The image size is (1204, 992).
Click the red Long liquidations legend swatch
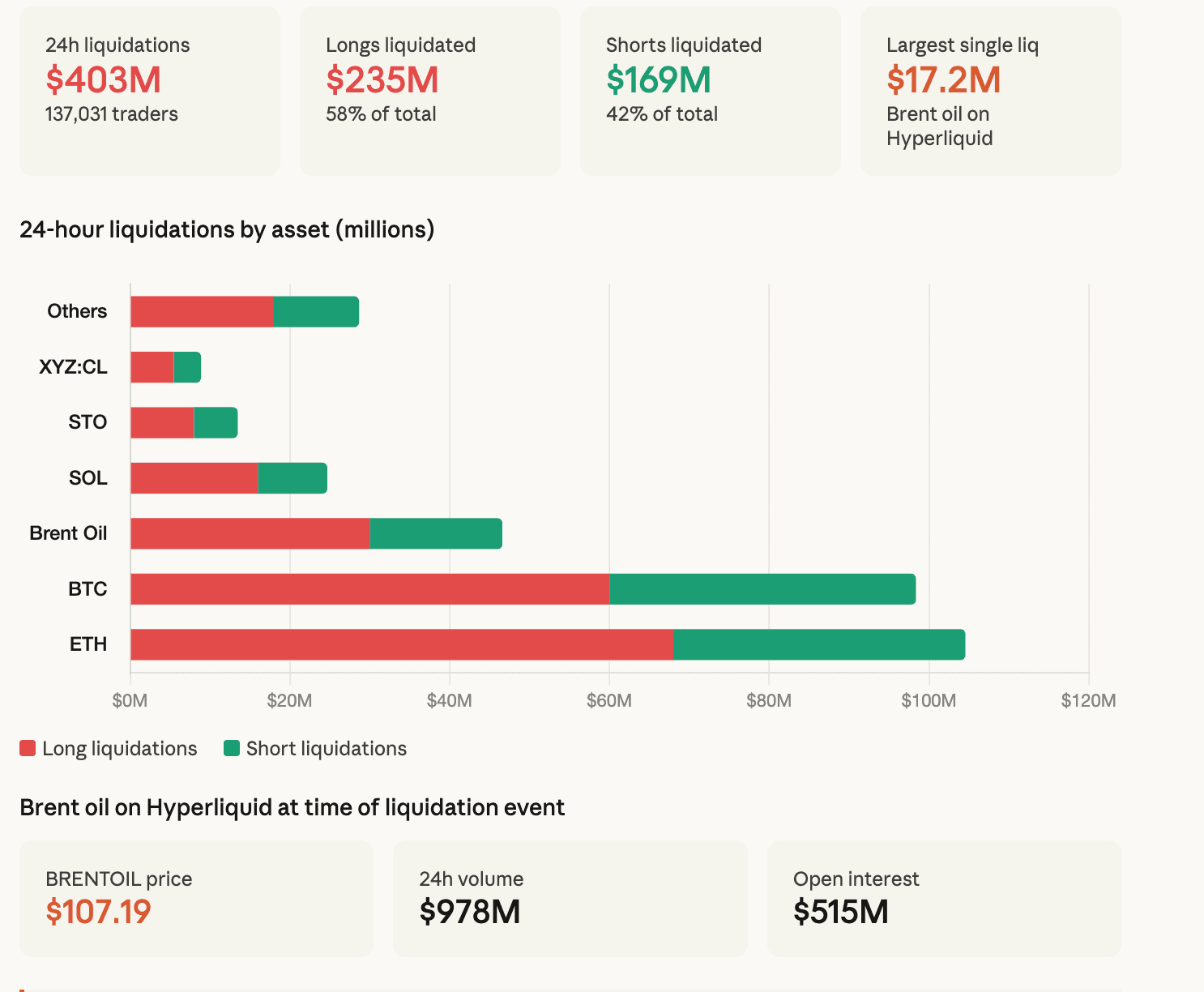click(x=28, y=748)
